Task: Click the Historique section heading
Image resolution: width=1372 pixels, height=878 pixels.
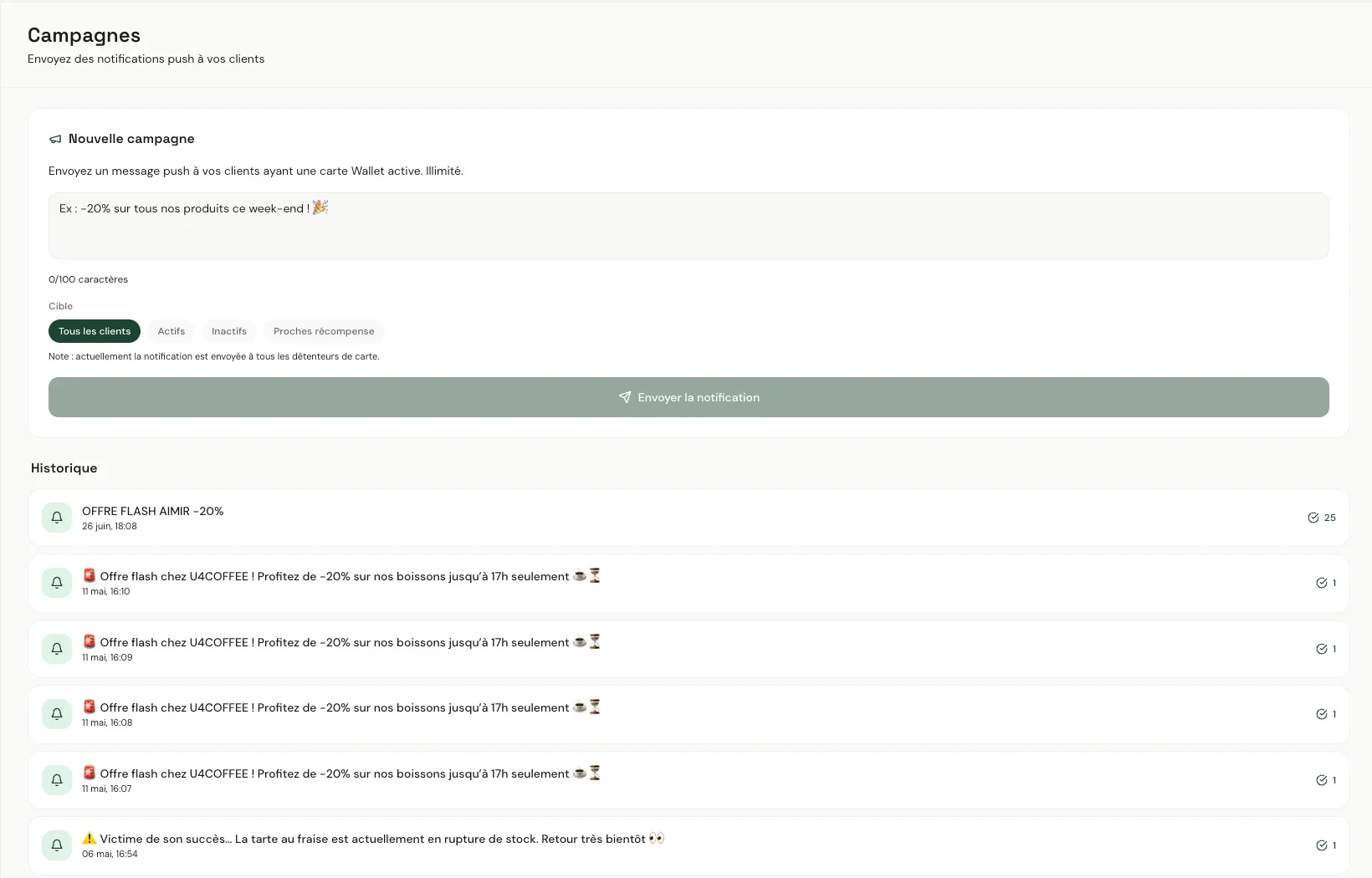Action: click(x=64, y=468)
